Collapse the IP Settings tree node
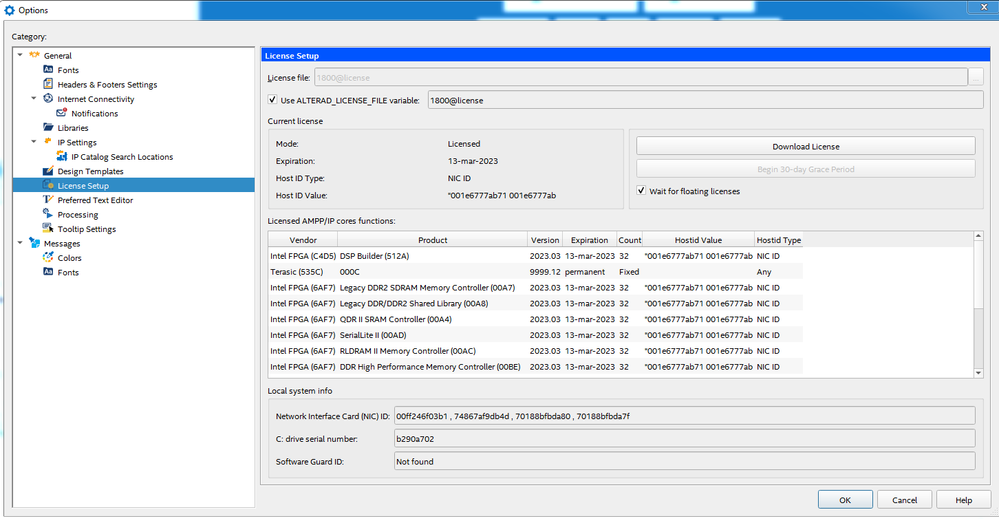The width and height of the screenshot is (999, 519). click(34, 142)
